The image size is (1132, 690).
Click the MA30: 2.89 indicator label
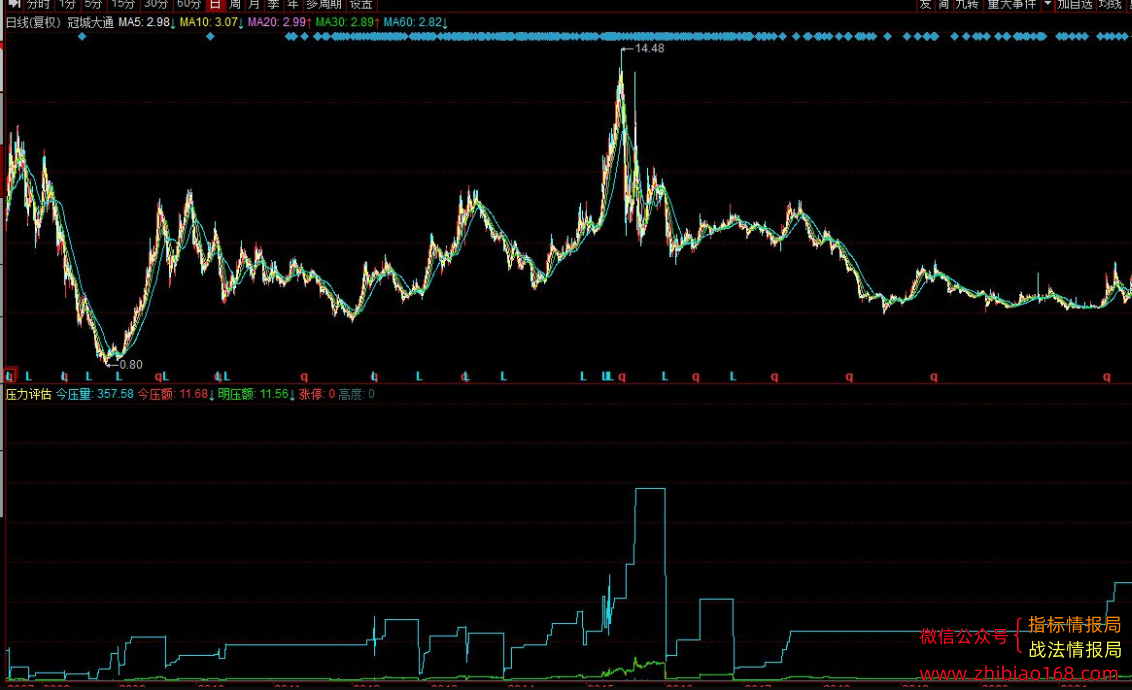click(x=347, y=22)
